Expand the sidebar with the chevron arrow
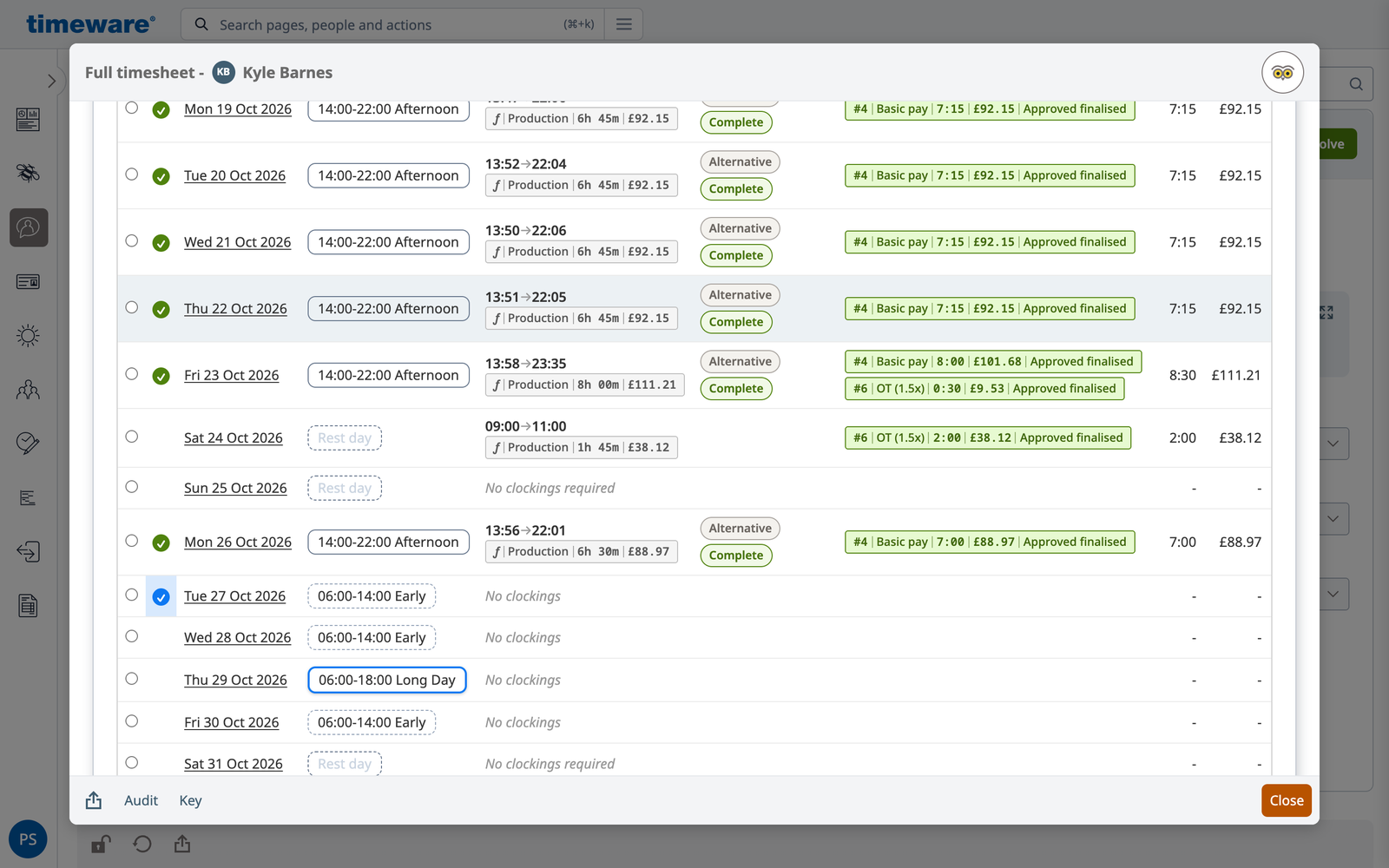 pyautogui.click(x=51, y=81)
